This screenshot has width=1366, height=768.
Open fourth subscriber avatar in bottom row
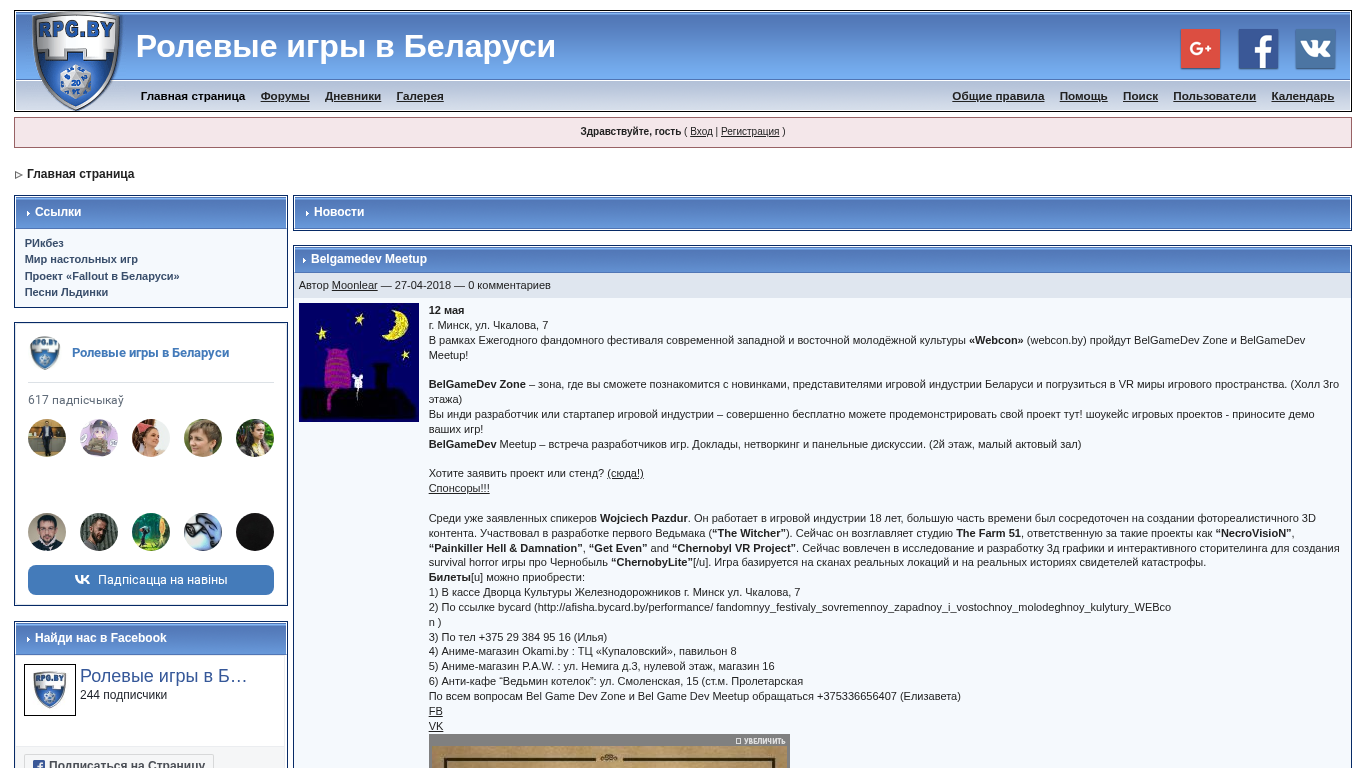coord(203,532)
